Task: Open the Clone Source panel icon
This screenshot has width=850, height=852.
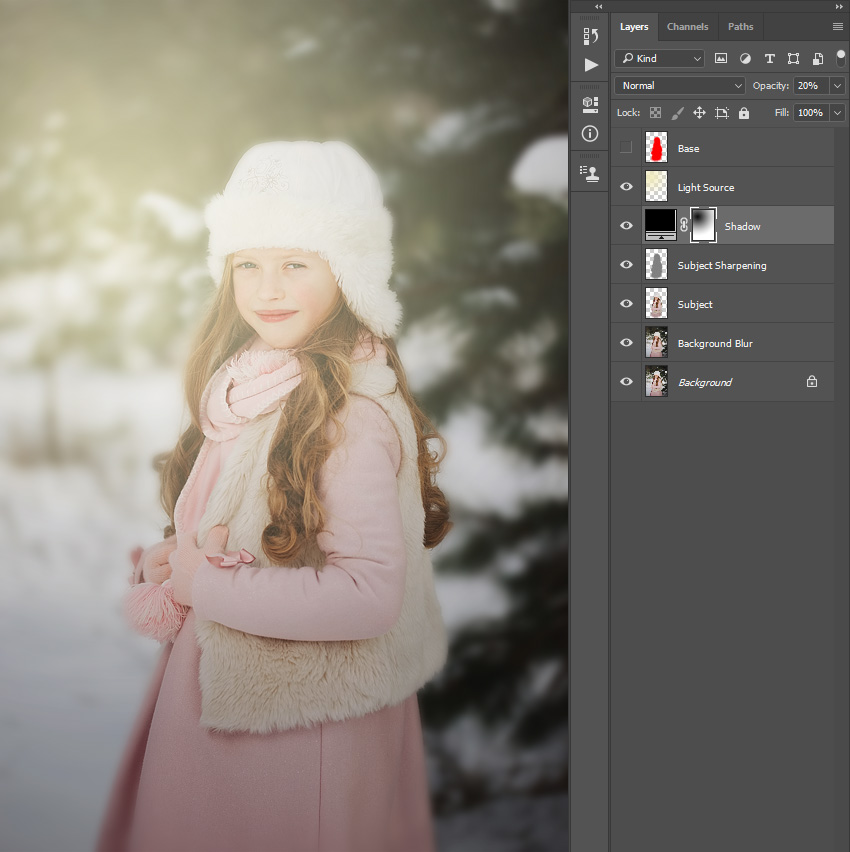Action: pyautogui.click(x=590, y=174)
